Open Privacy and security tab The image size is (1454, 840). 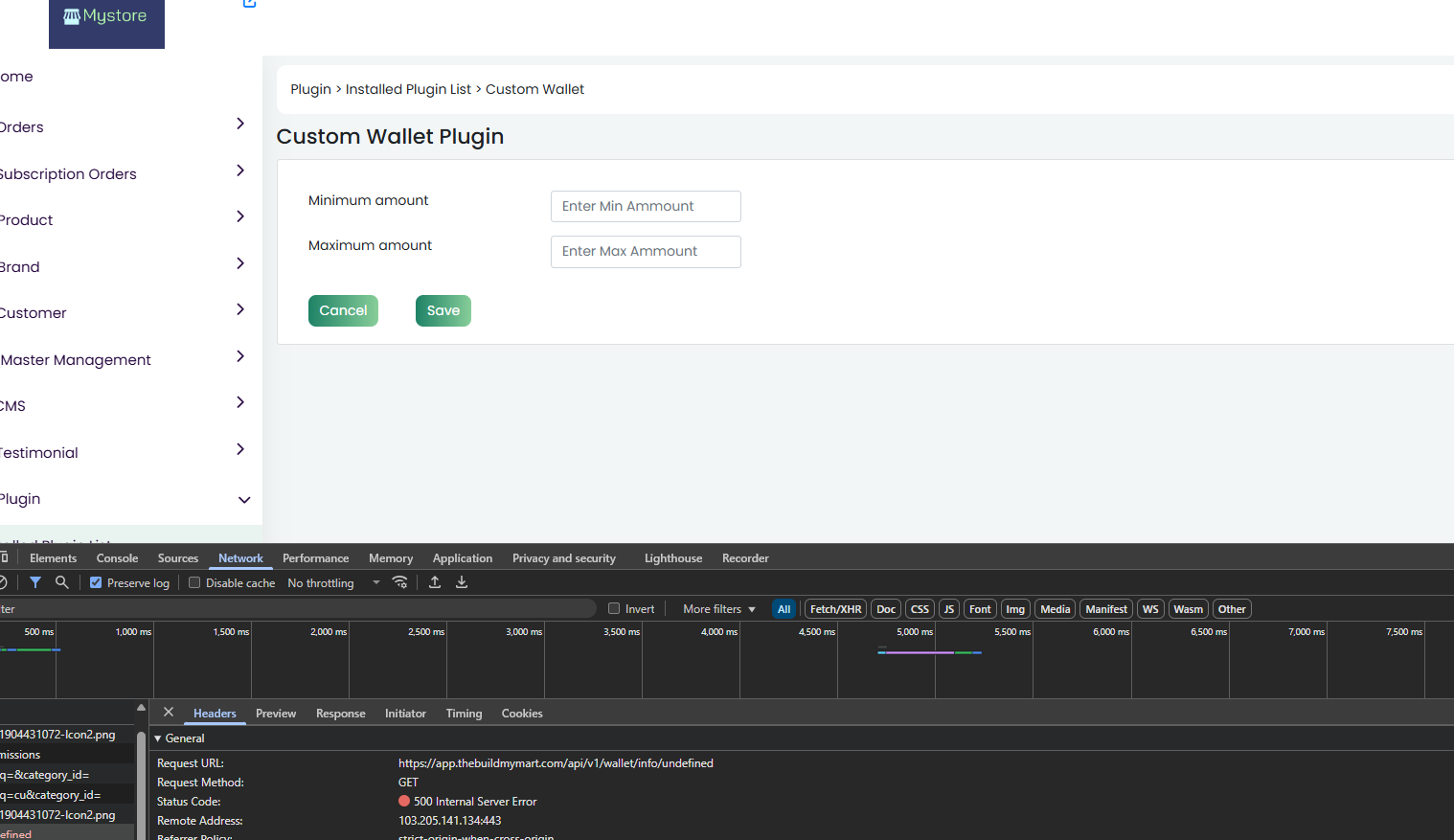(564, 558)
